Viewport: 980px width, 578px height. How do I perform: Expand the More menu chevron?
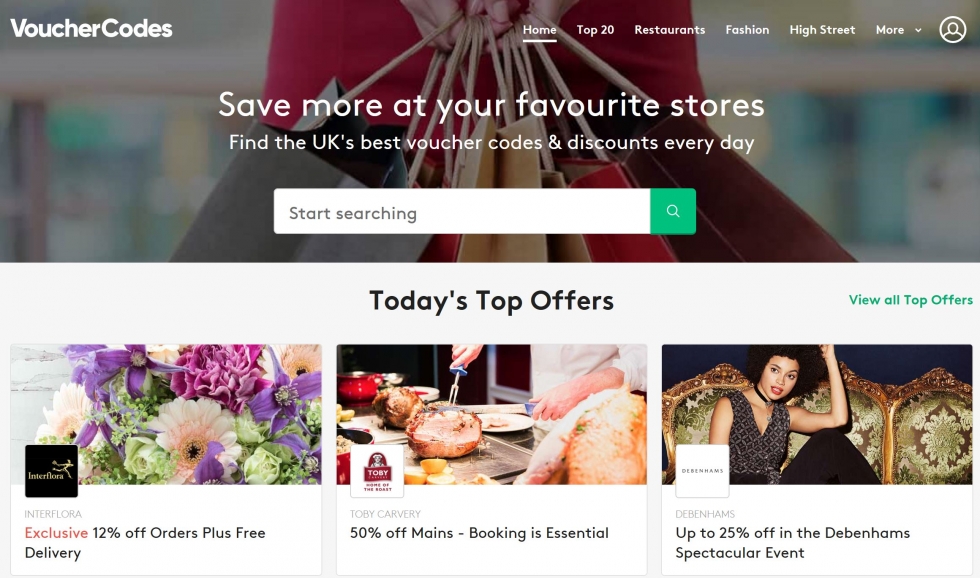click(918, 30)
